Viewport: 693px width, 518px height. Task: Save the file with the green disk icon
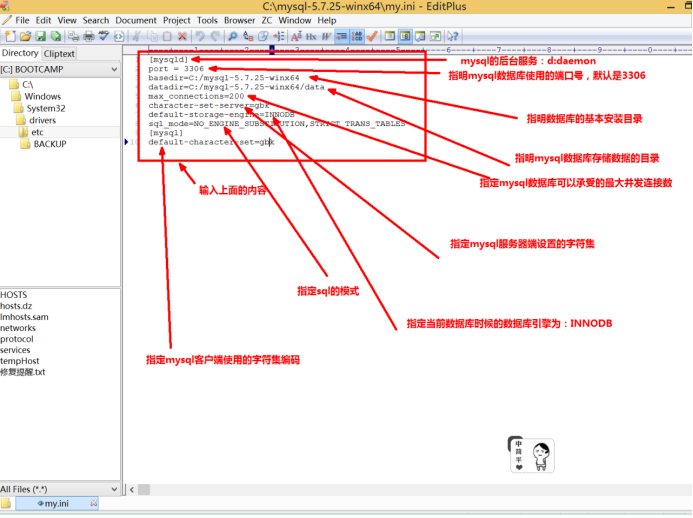point(41,36)
